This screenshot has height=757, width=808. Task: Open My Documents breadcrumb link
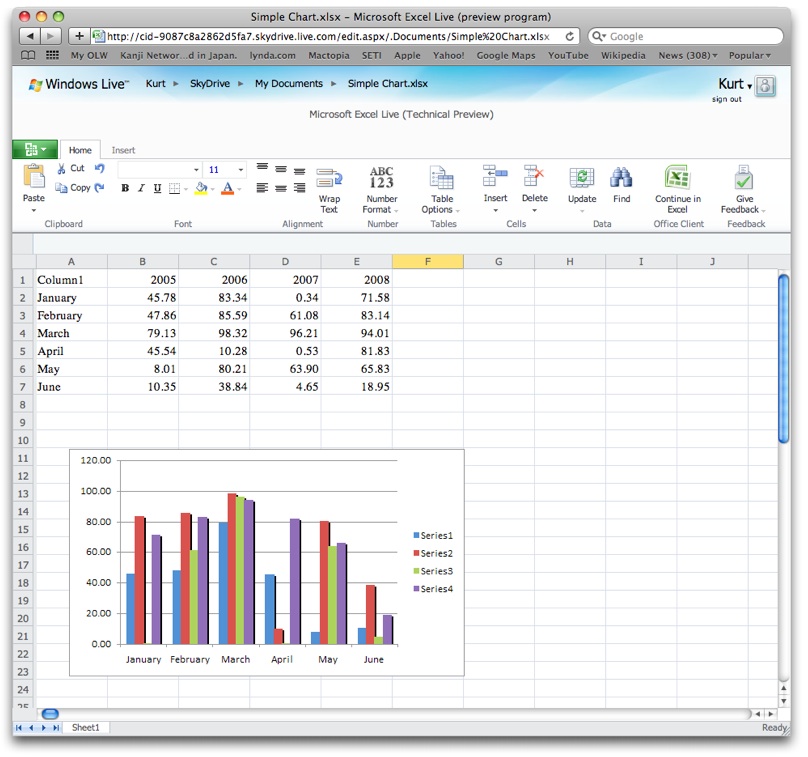coord(289,83)
